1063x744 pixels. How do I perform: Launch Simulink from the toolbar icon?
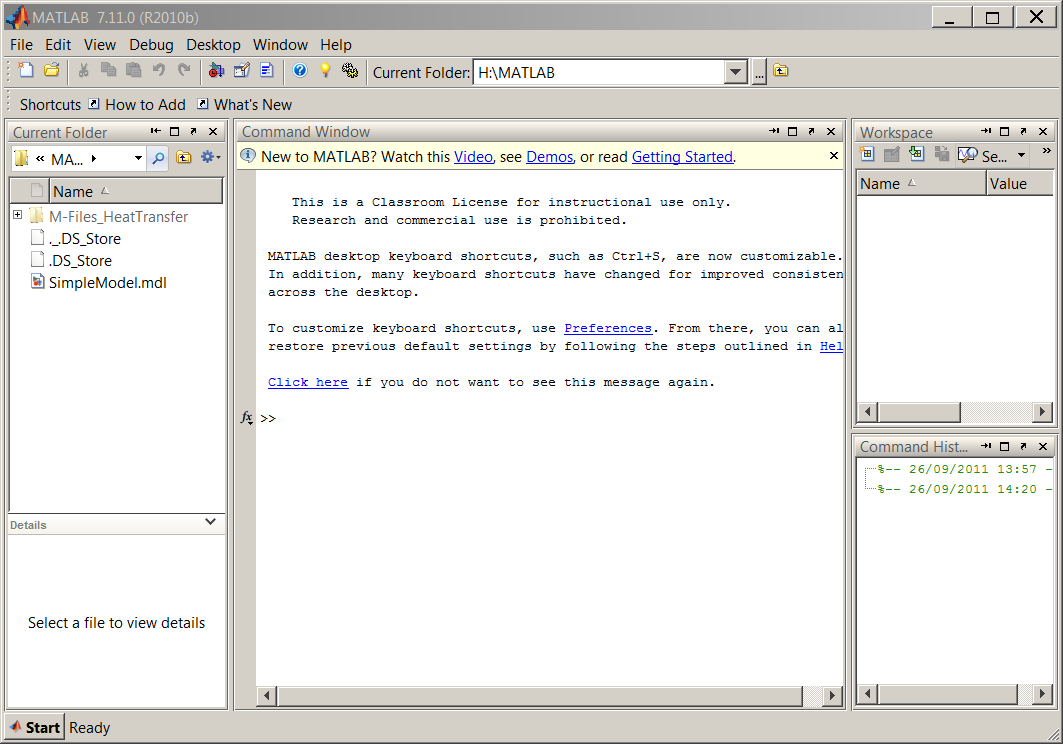[x=216, y=71]
